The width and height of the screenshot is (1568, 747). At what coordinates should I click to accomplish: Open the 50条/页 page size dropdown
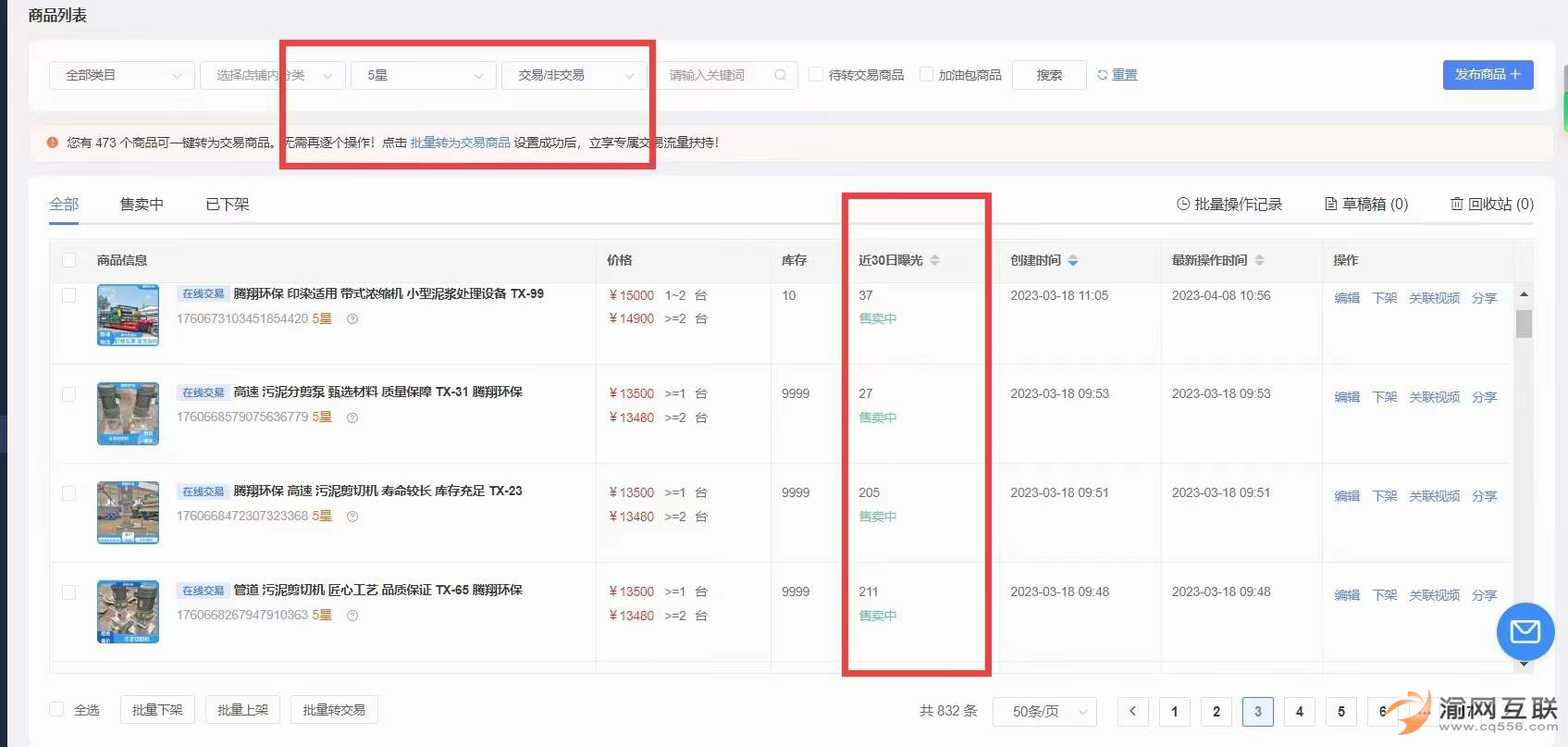(x=1044, y=711)
